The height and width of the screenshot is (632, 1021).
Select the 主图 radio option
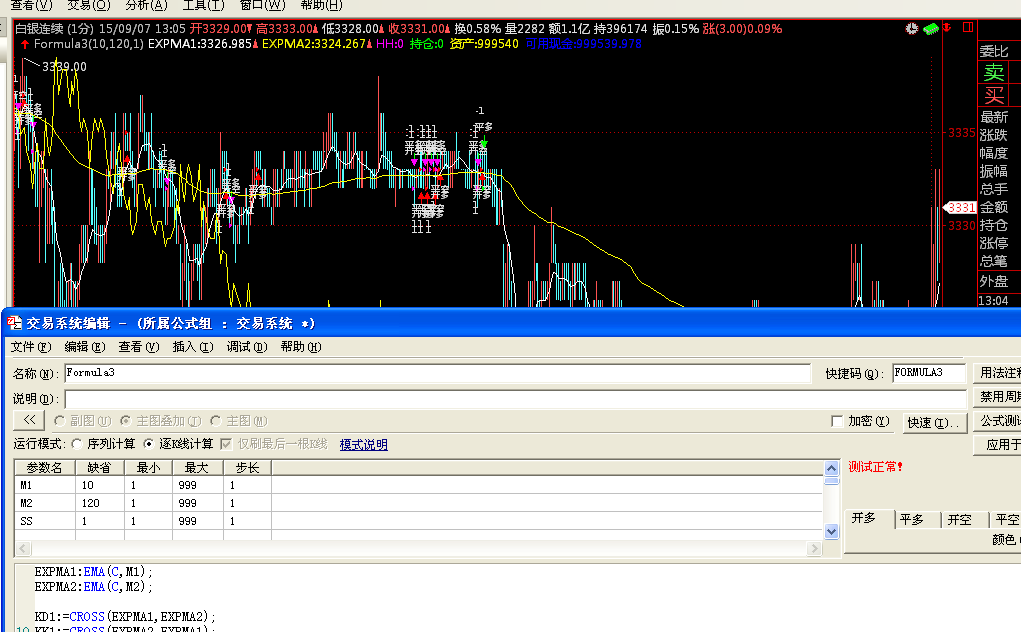[216, 421]
